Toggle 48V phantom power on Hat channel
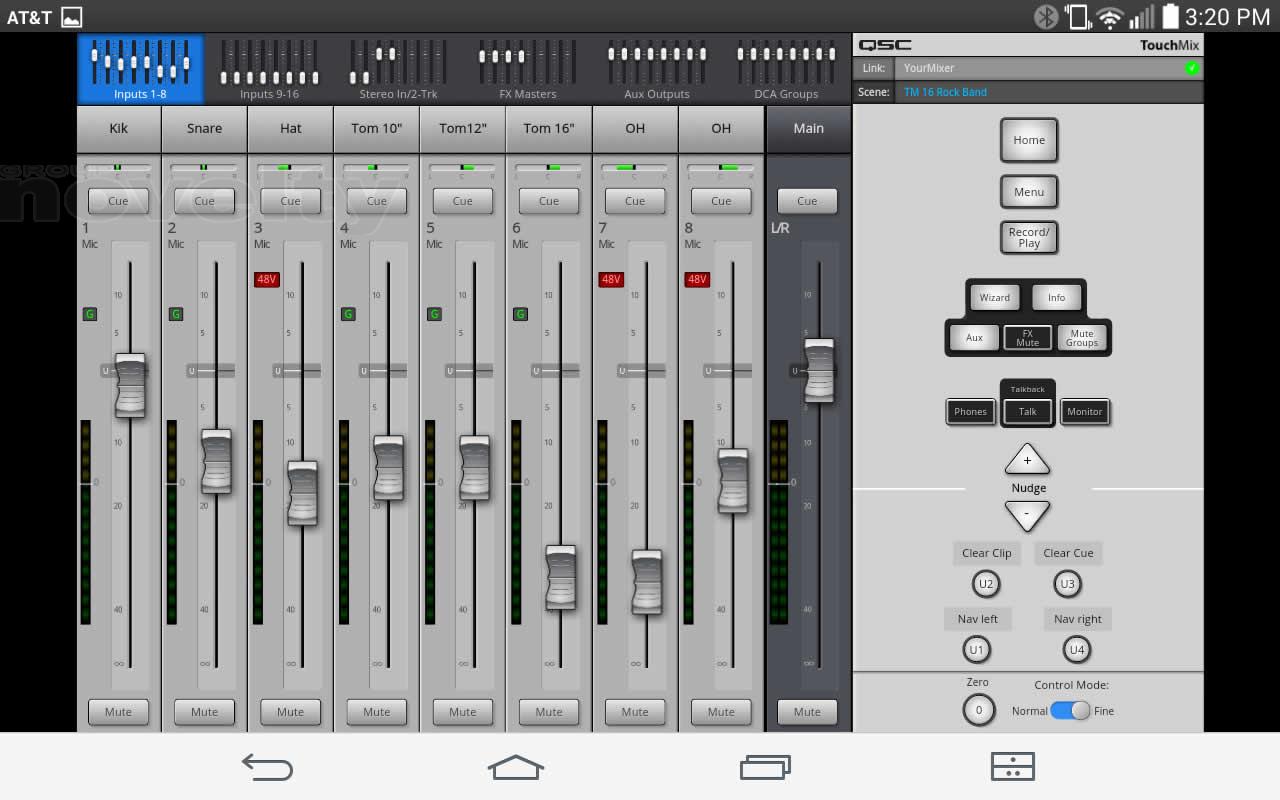Image resolution: width=1280 pixels, height=800 pixels. pos(266,280)
